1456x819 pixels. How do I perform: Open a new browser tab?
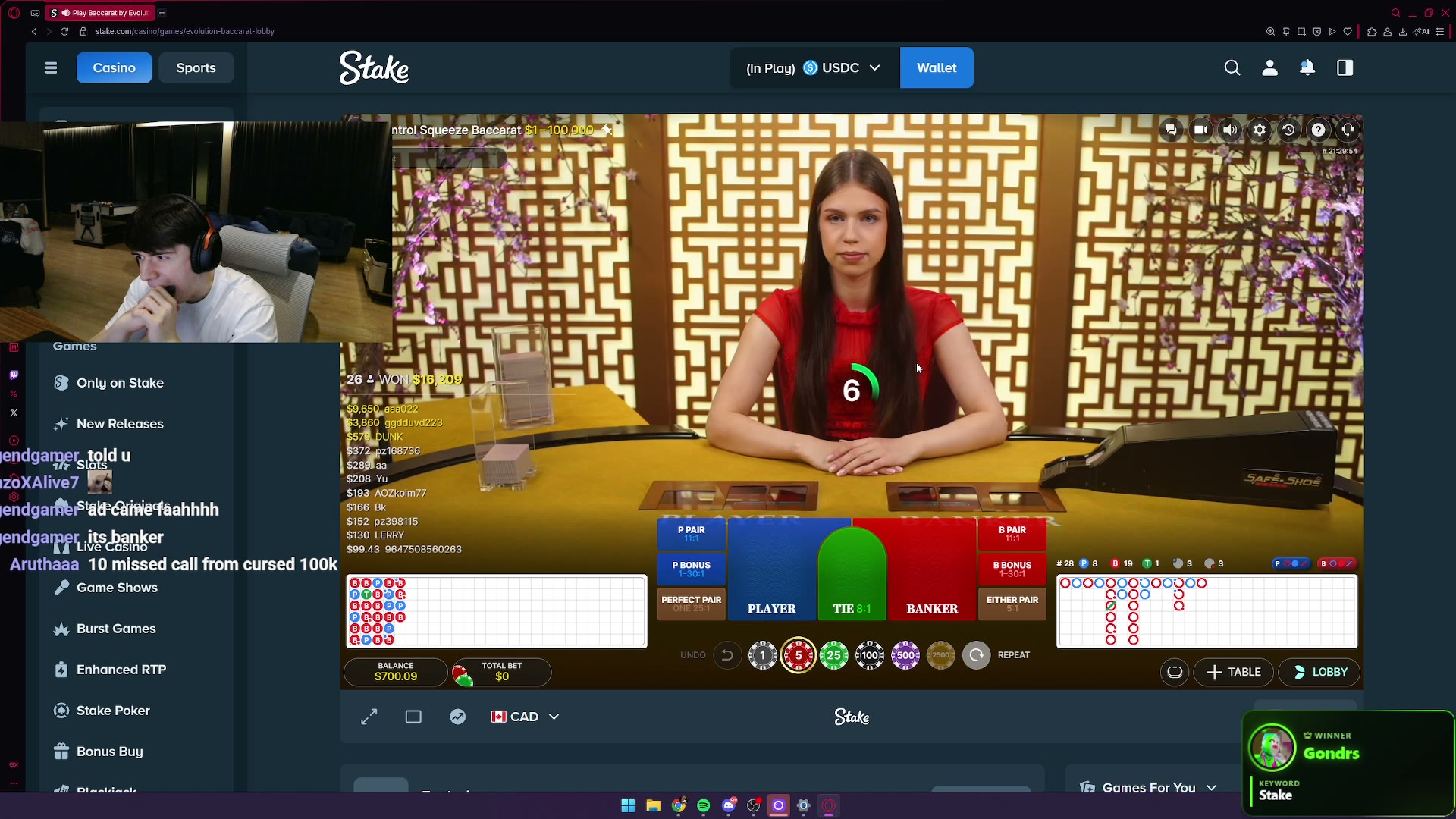pos(162,13)
